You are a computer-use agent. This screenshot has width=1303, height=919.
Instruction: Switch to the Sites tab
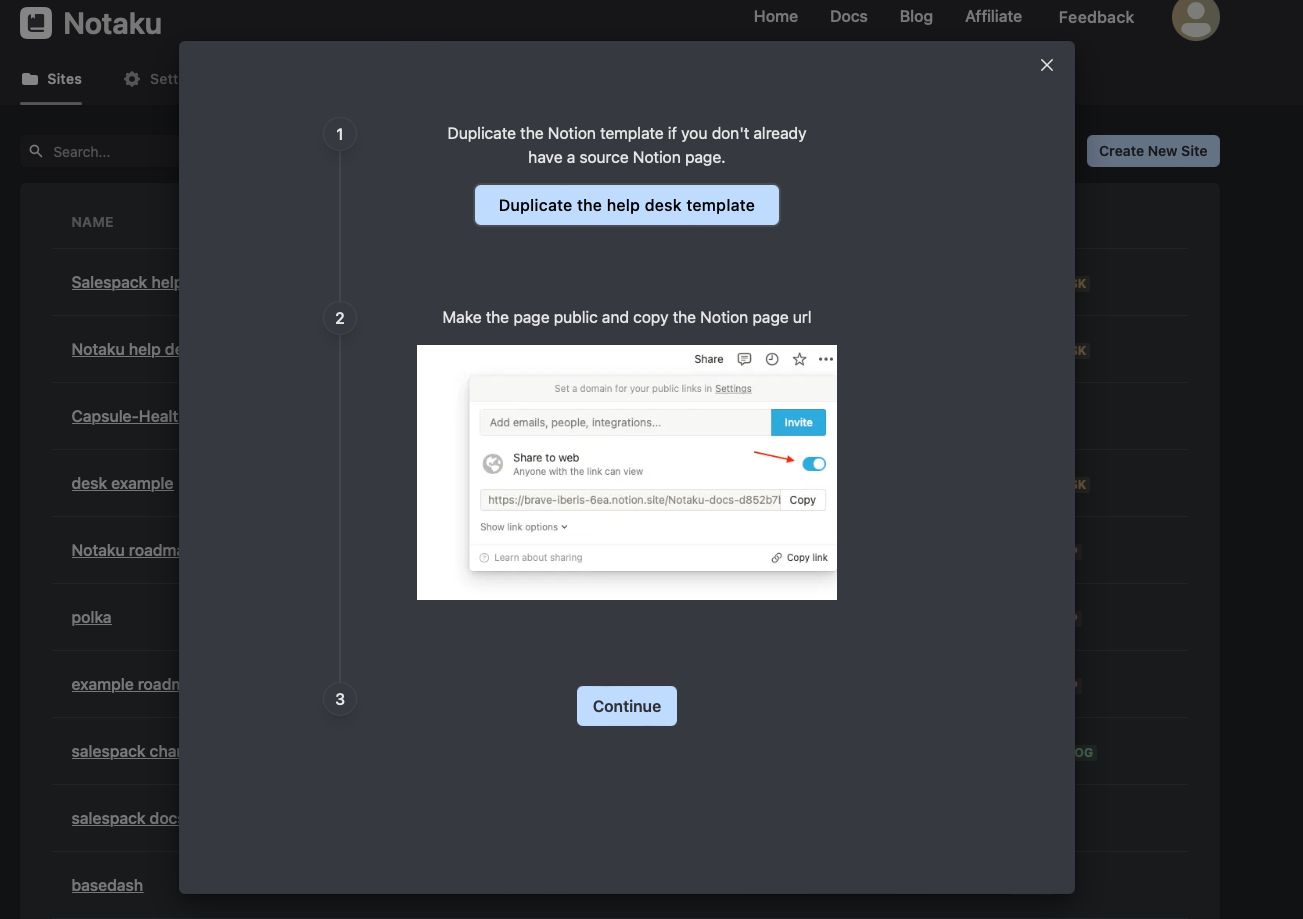click(x=51, y=79)
